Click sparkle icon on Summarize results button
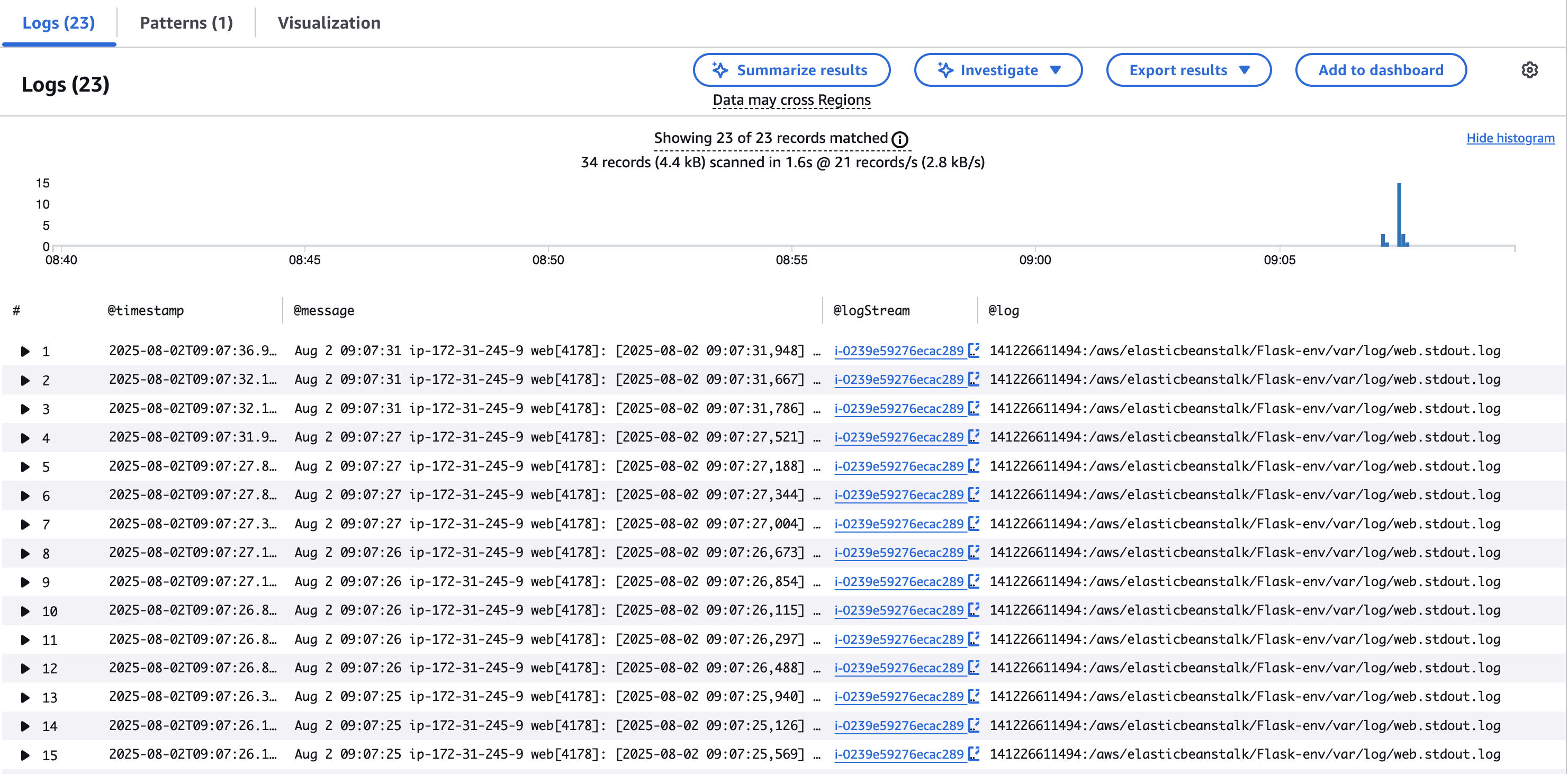The image size is (1568, 774). tap(720, 70)
